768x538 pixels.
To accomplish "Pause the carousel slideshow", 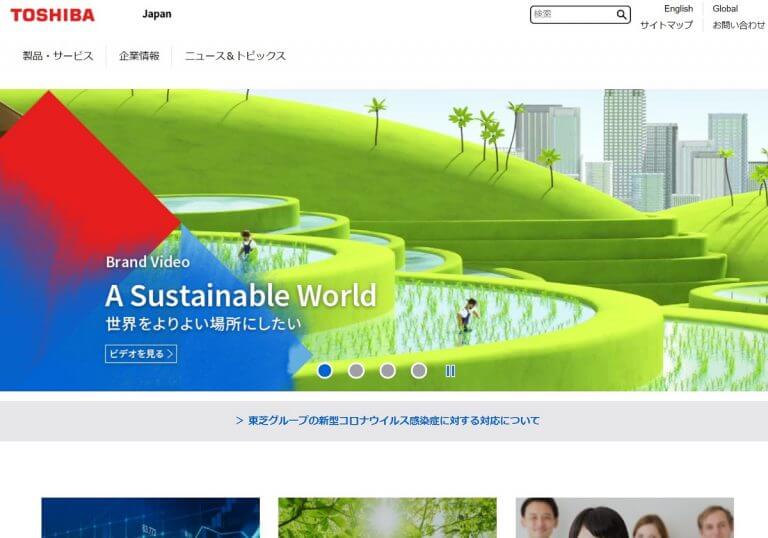I will click(450, 371).
